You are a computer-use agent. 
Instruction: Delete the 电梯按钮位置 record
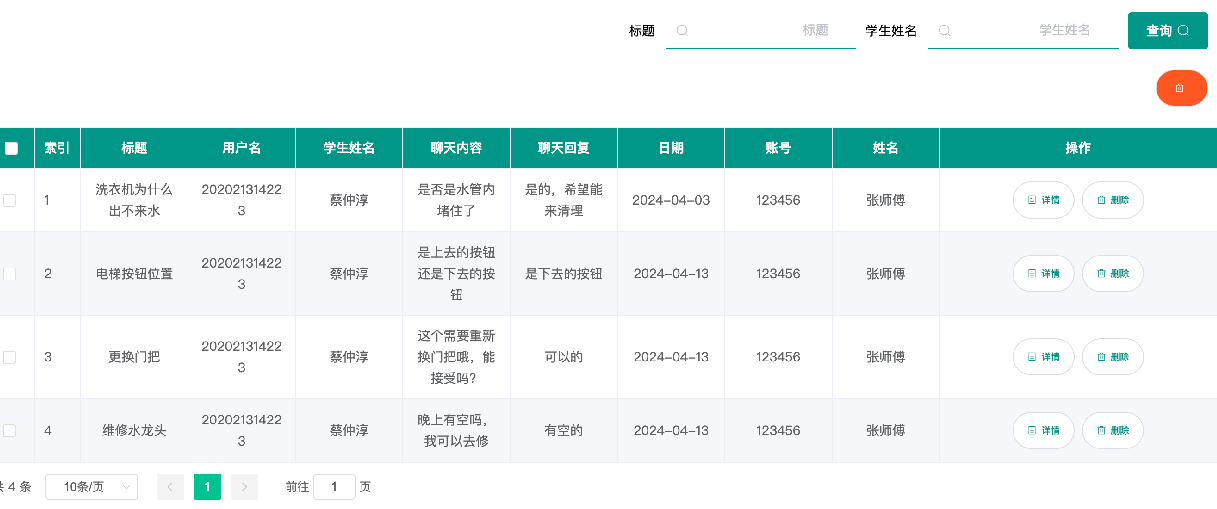(x=1112, y=273)
